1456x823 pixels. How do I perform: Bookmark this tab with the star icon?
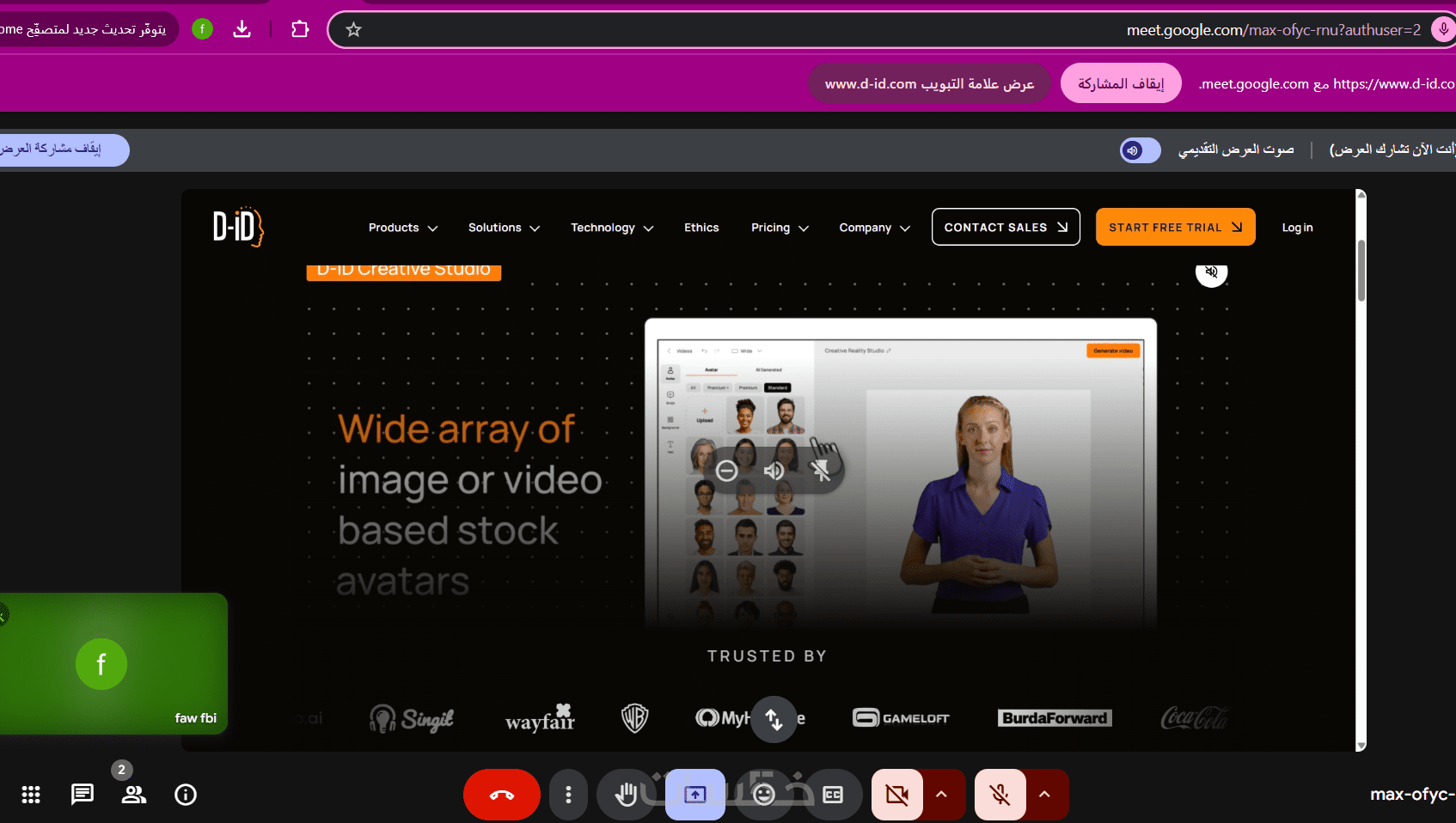[353, 30]
